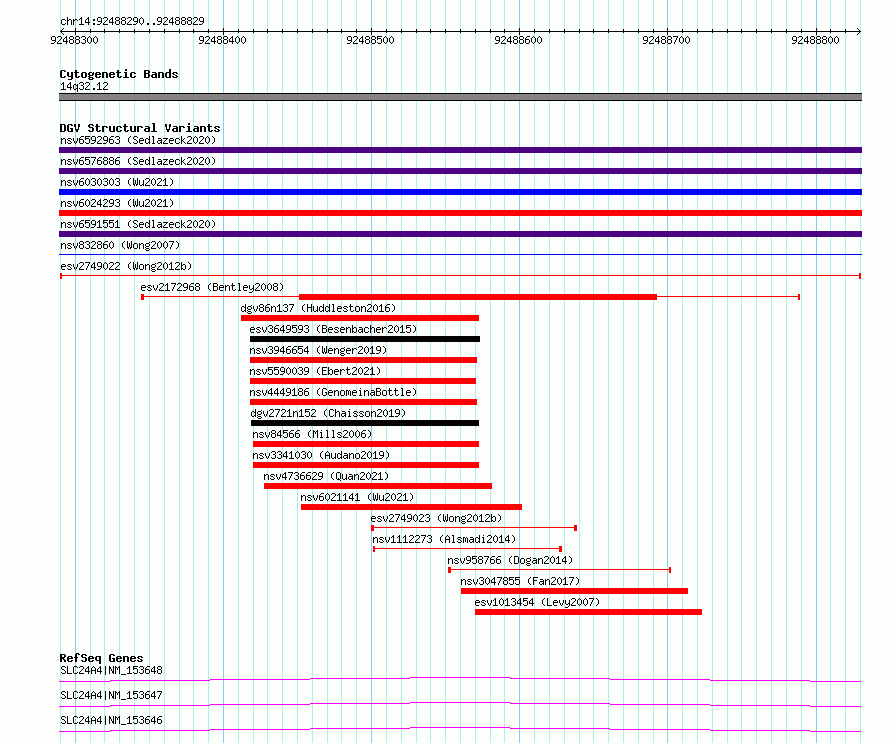Select the nsv958766 (Dogan2014) label
Screen dimensions: 890x743
[x=510, y=560]
